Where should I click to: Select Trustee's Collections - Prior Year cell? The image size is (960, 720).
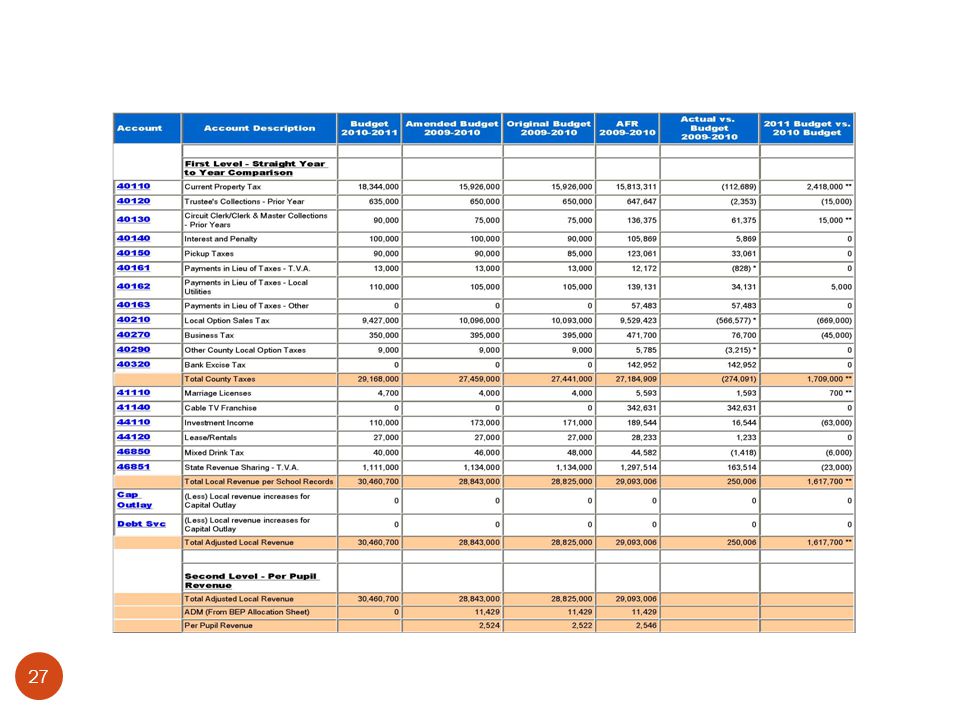[244, 201]
